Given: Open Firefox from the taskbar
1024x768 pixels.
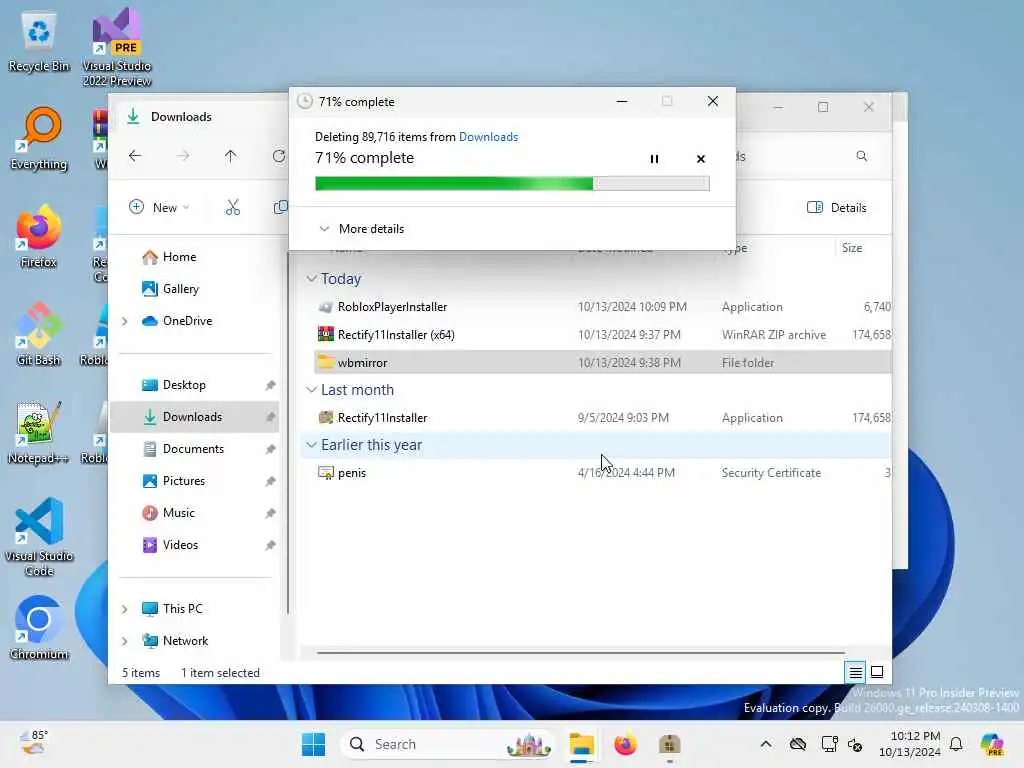Looking at the screenshot, I should [625, 744].
